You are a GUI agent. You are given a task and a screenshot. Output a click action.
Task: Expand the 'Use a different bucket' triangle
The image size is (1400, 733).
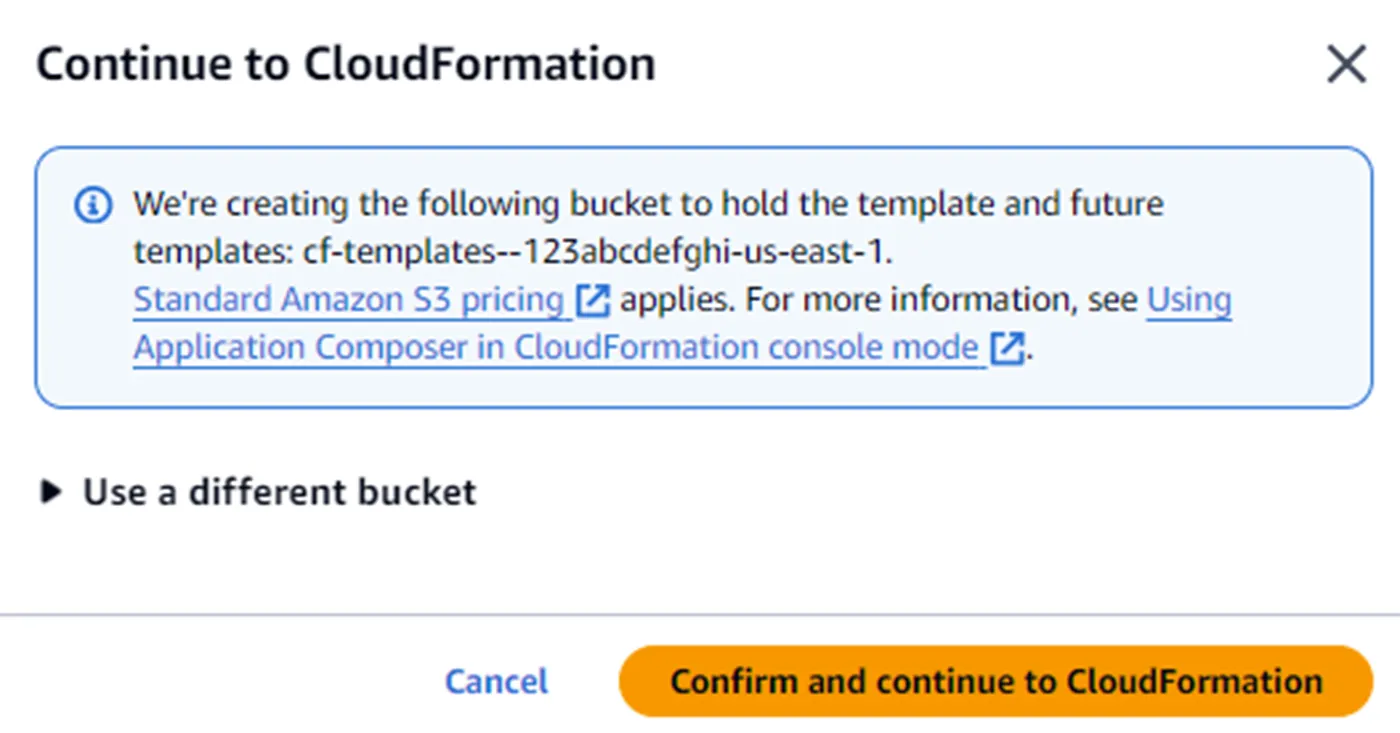(x=51, y=492)
